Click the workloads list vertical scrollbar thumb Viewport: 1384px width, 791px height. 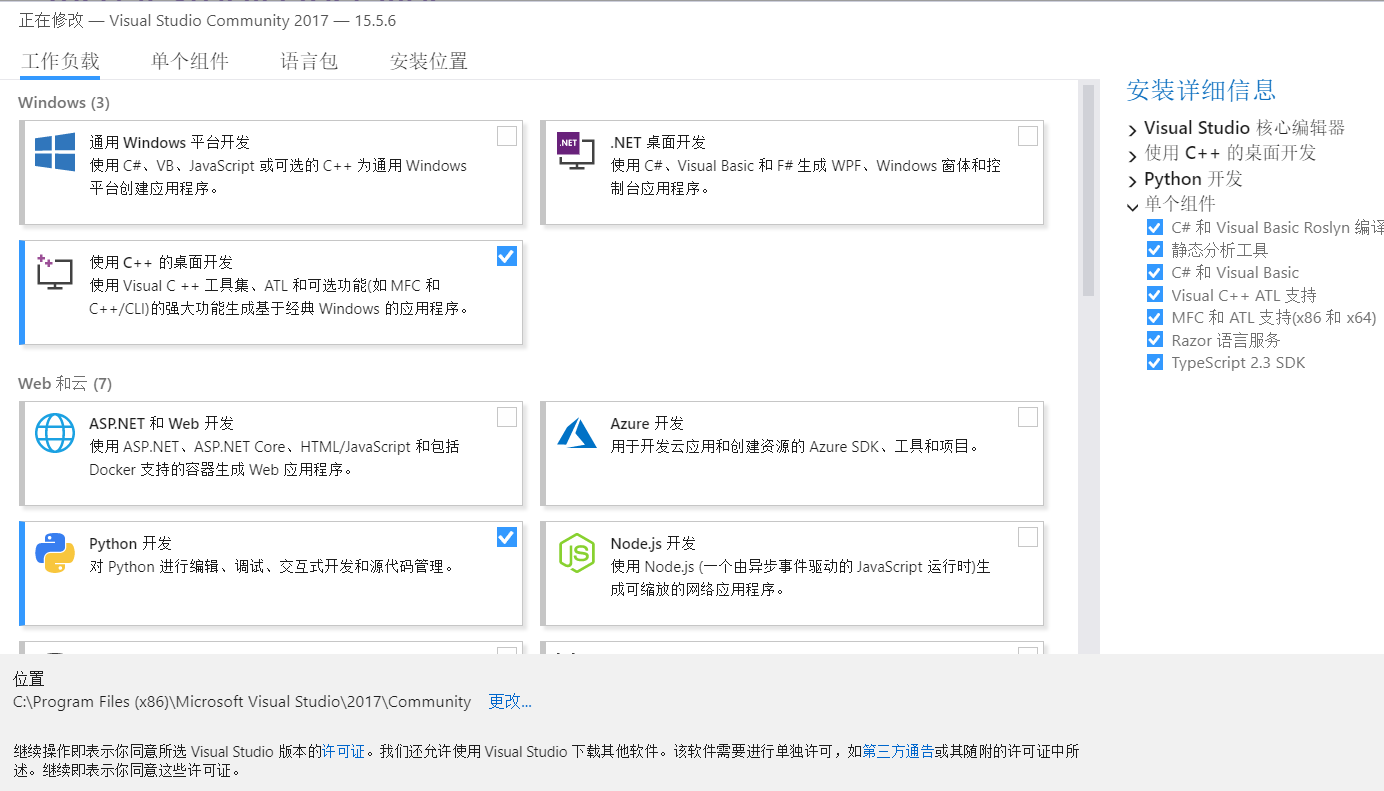(x=1088, y=190)
